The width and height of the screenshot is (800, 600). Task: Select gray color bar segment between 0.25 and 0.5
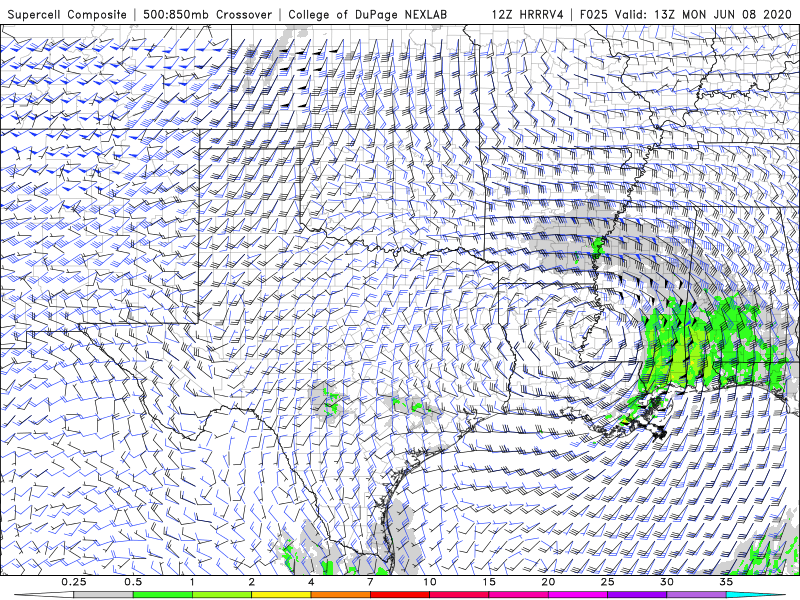click(104, 595)
